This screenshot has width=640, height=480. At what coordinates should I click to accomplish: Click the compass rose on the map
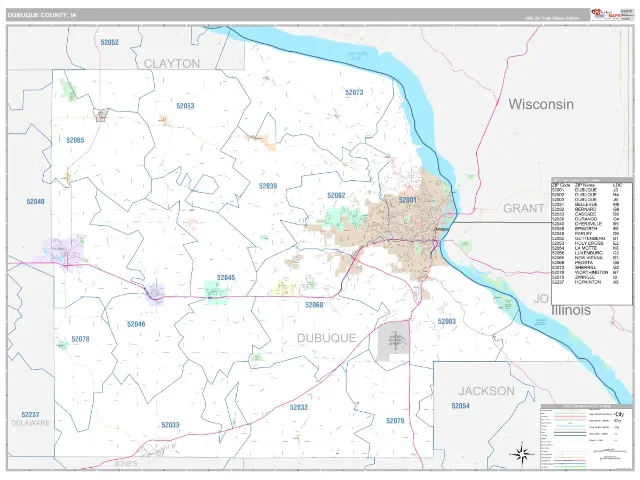[522, 453]
